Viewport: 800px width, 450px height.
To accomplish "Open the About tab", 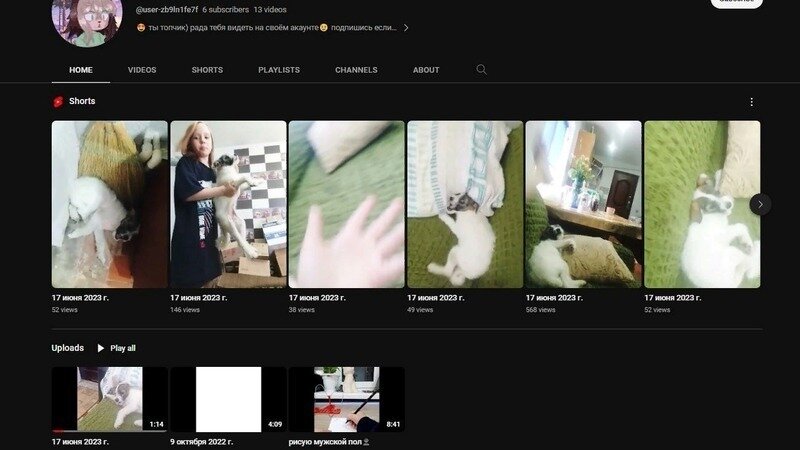I will tap(426, 70).
